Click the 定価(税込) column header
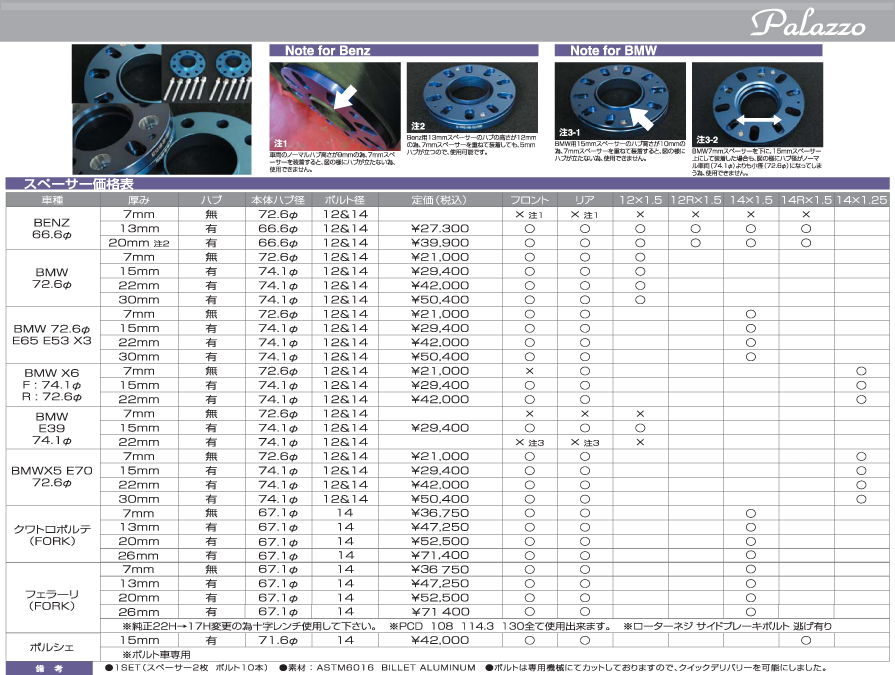The height and width of the screenshot is (675, 895). click(440, 200)
